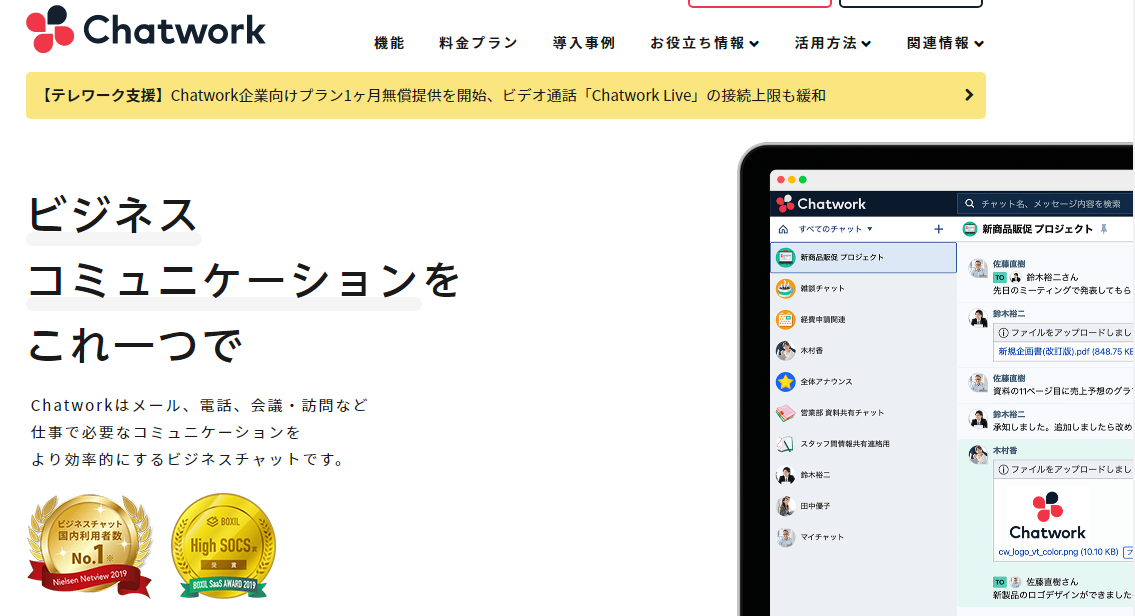Click the Chatwork logo image preview in chat
This screenshot has width=1135, height=616.
(x=1047, y=515)
